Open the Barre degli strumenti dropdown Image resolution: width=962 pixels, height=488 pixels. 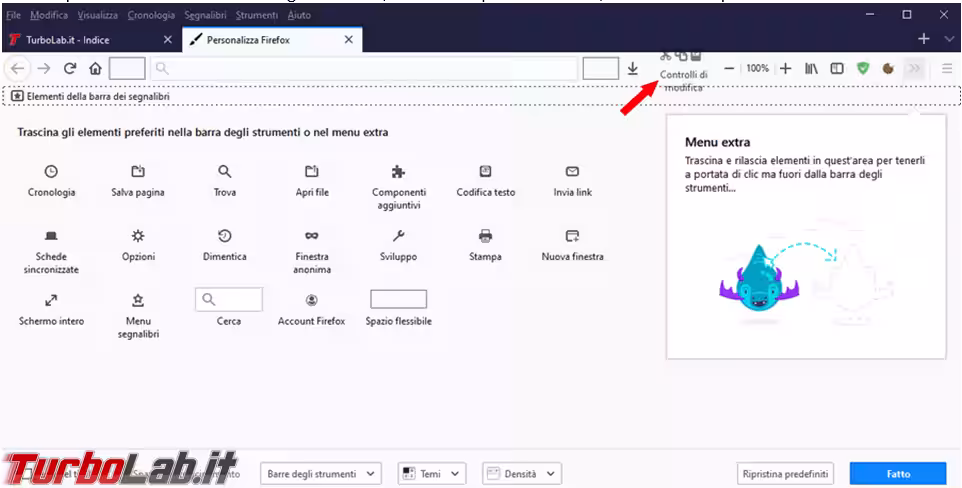(x=321, y=473)
